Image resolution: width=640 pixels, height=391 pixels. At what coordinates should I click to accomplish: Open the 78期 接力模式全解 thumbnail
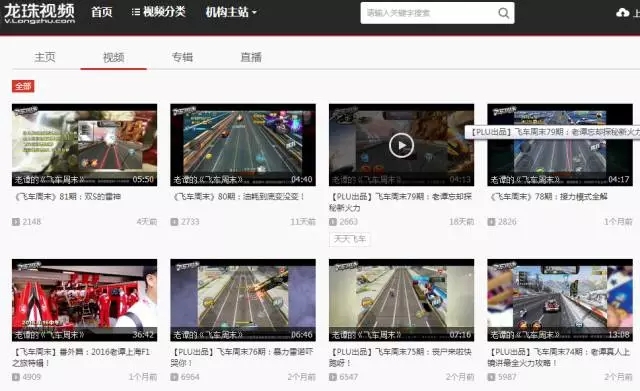(560, 145)
